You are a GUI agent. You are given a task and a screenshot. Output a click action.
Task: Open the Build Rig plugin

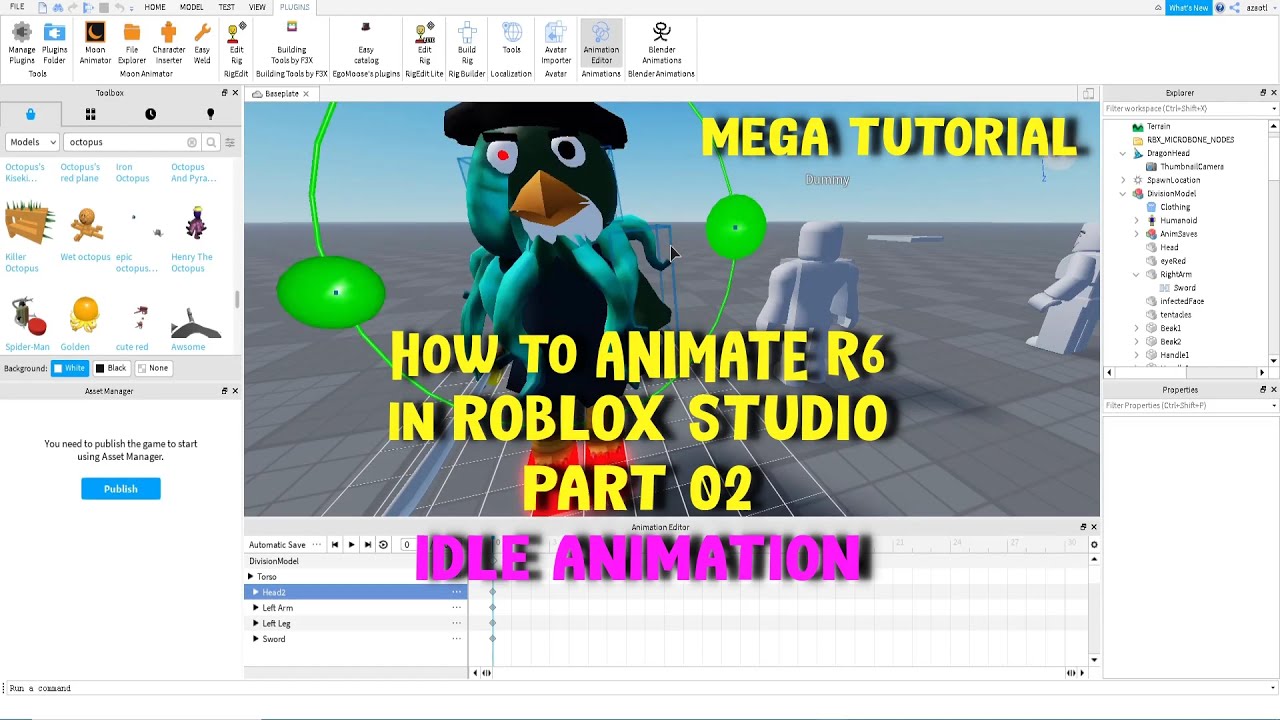pos(467,43)
